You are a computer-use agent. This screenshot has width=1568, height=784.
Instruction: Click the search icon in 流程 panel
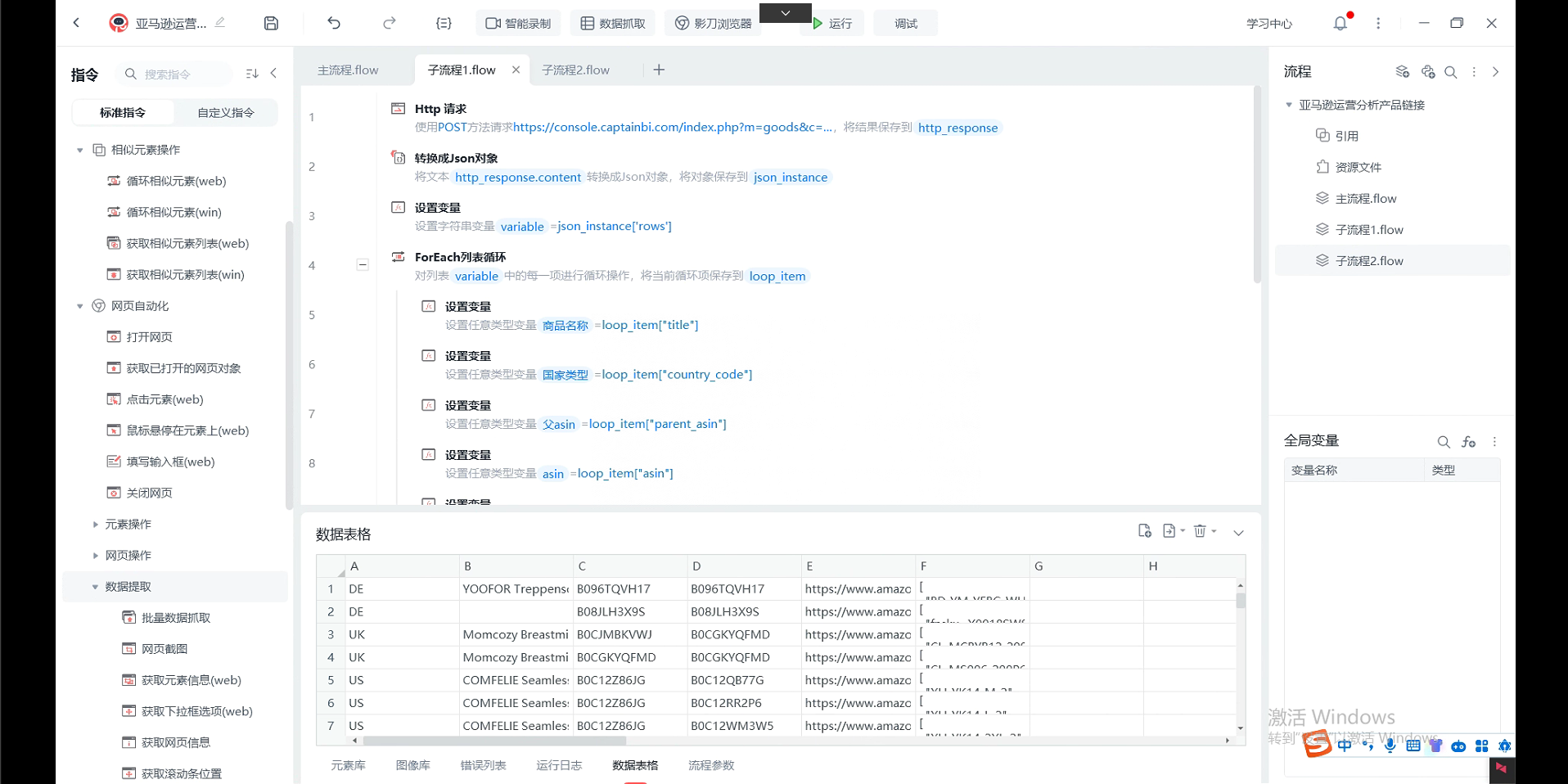coord(1450,72)
